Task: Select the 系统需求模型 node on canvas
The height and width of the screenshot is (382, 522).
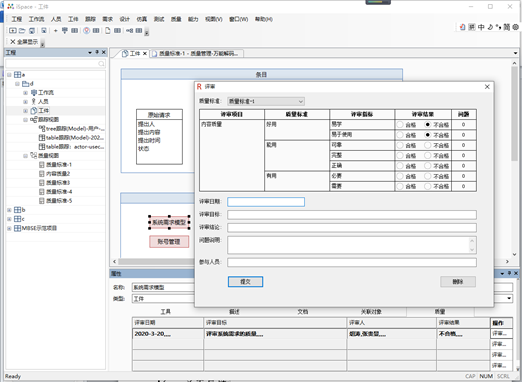Action: 169,222
